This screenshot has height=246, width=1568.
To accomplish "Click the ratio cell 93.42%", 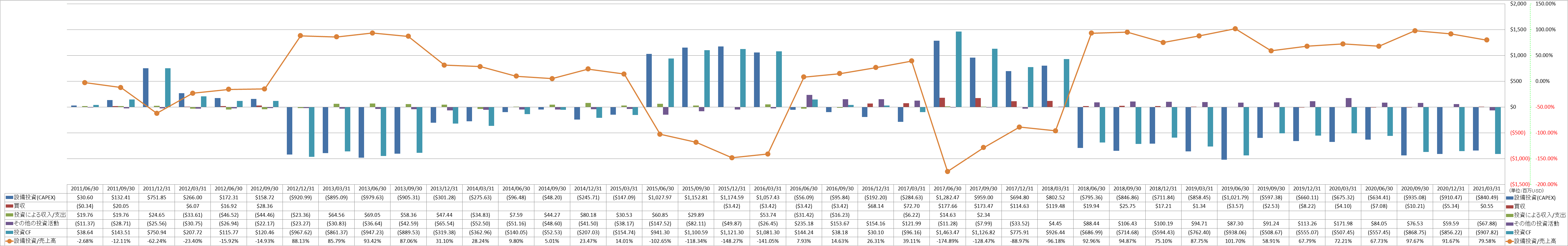I will (x=372, y=241).
